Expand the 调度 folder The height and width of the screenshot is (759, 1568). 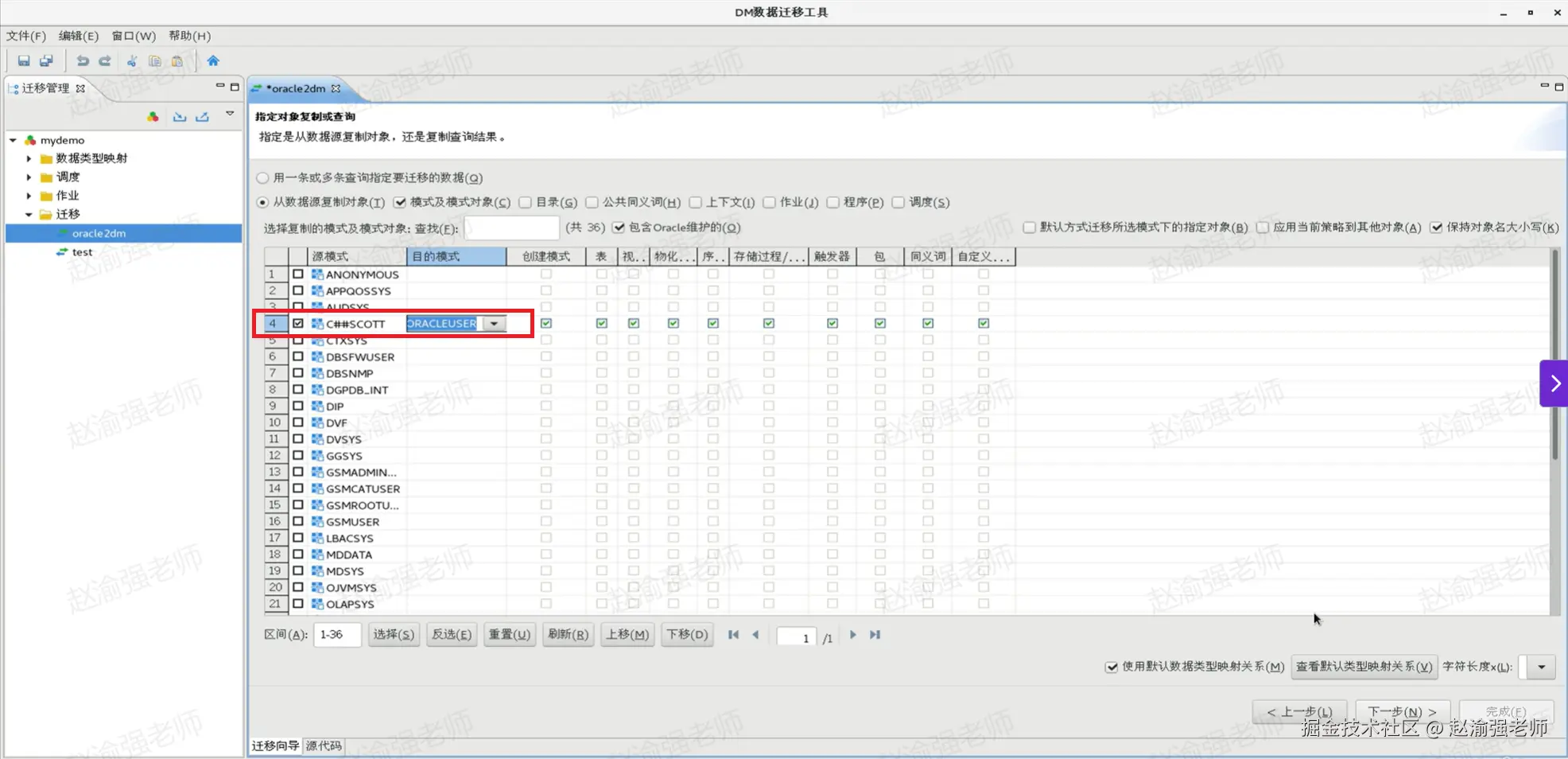point(29,177)
